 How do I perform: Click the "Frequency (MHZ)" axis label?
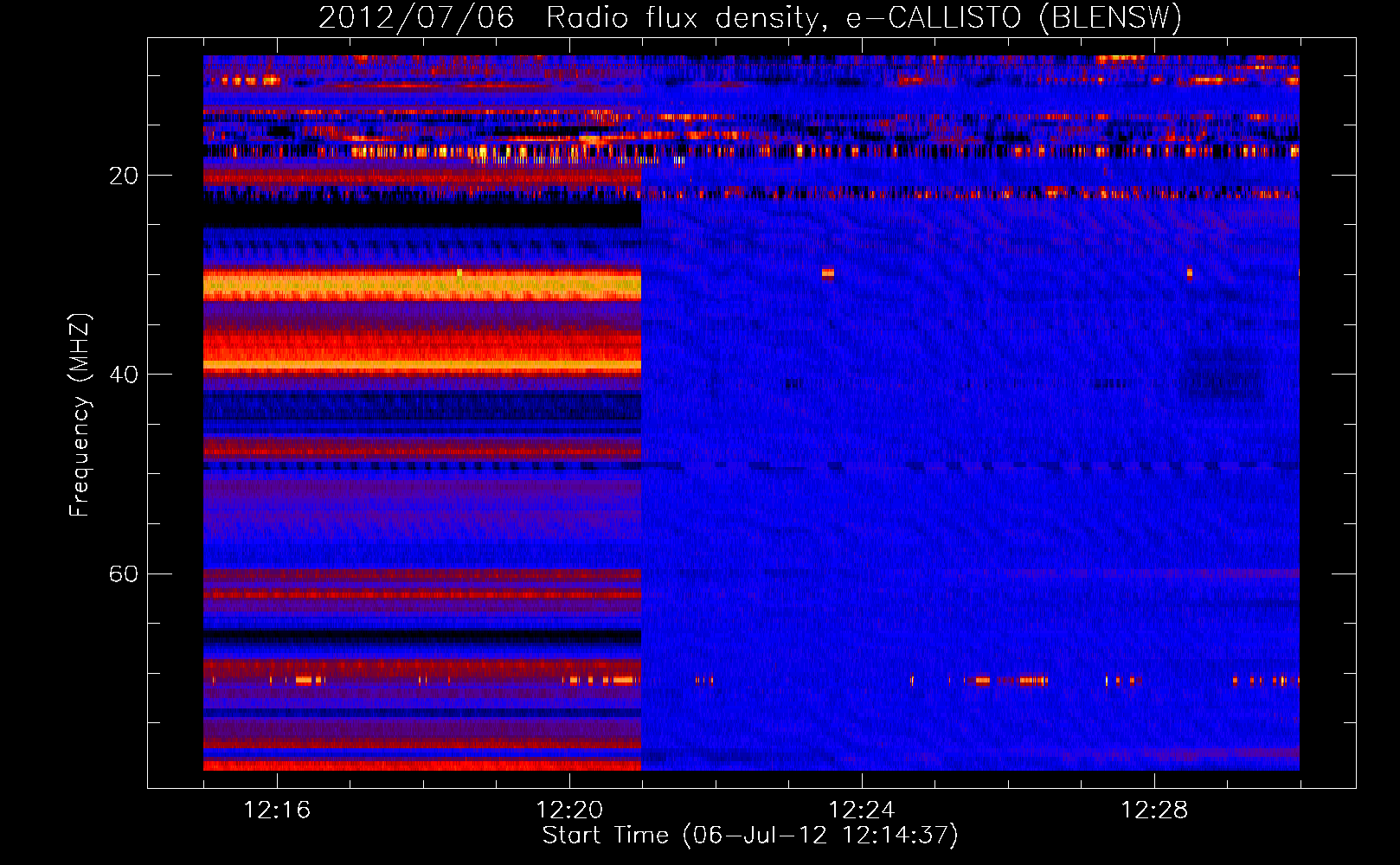(80, 415)
